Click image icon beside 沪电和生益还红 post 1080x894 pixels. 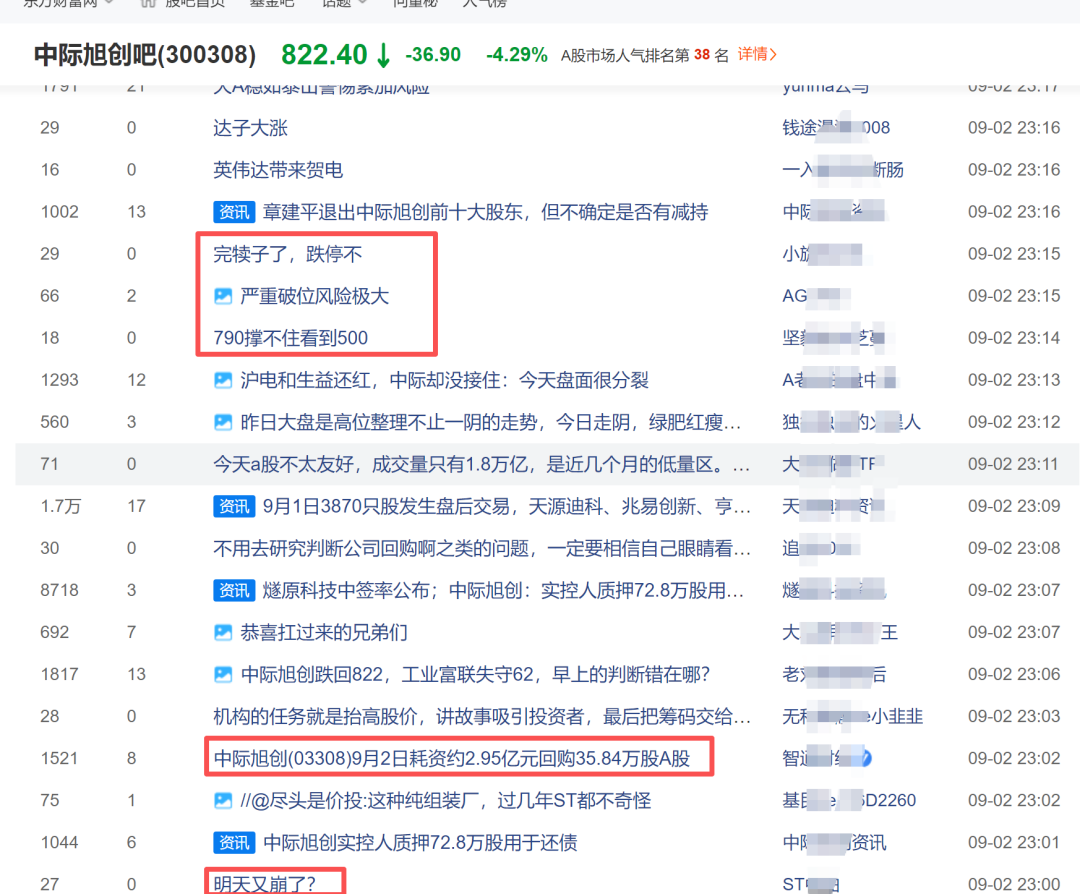point(222,380)
